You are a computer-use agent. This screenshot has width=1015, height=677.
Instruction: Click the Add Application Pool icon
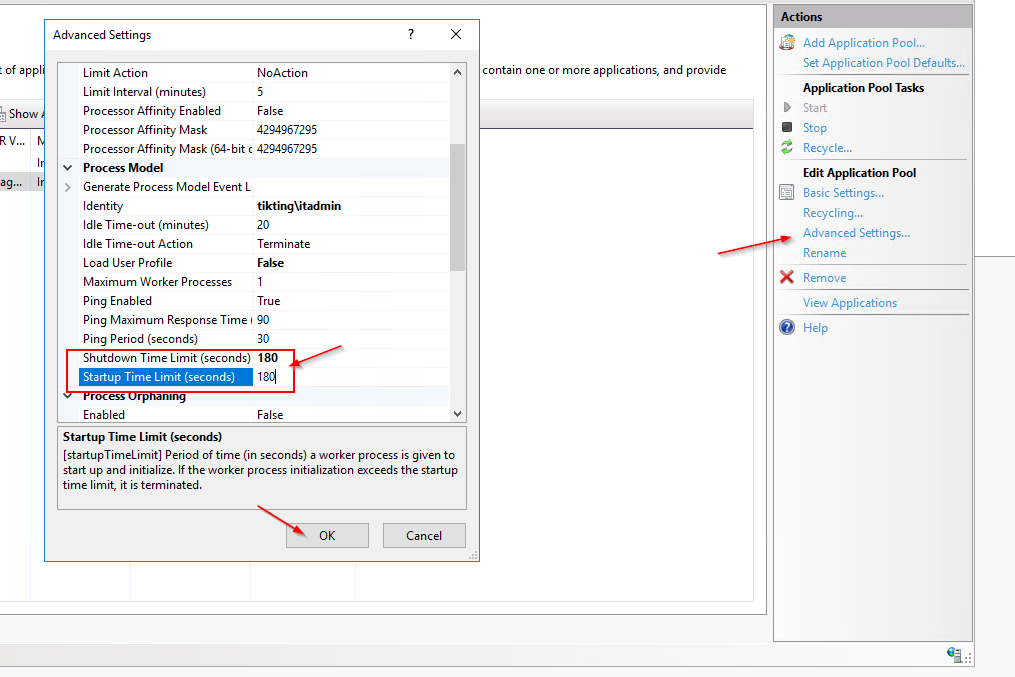[x=787, y=43]
